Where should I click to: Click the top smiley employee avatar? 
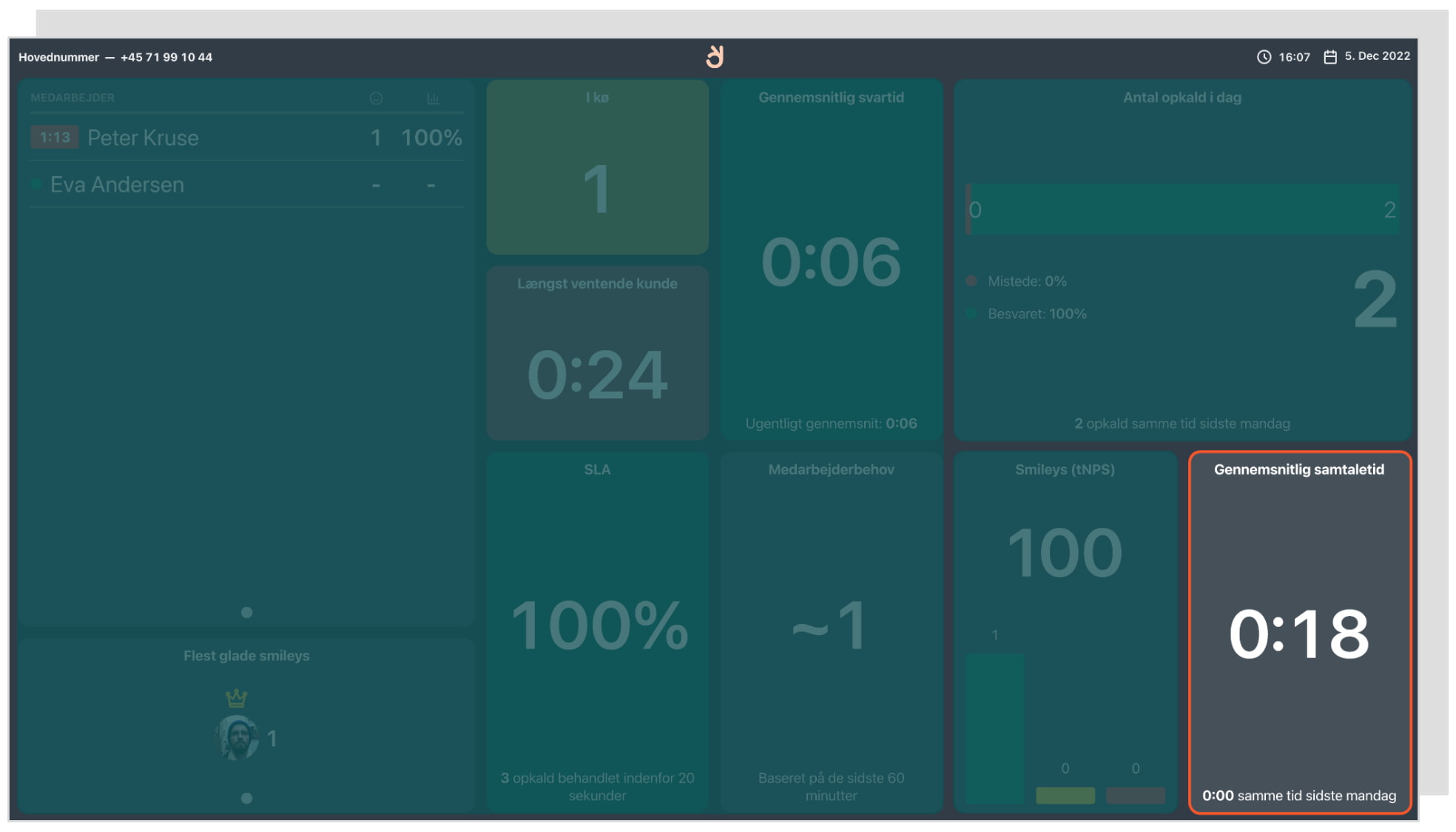tap(237, 738)
